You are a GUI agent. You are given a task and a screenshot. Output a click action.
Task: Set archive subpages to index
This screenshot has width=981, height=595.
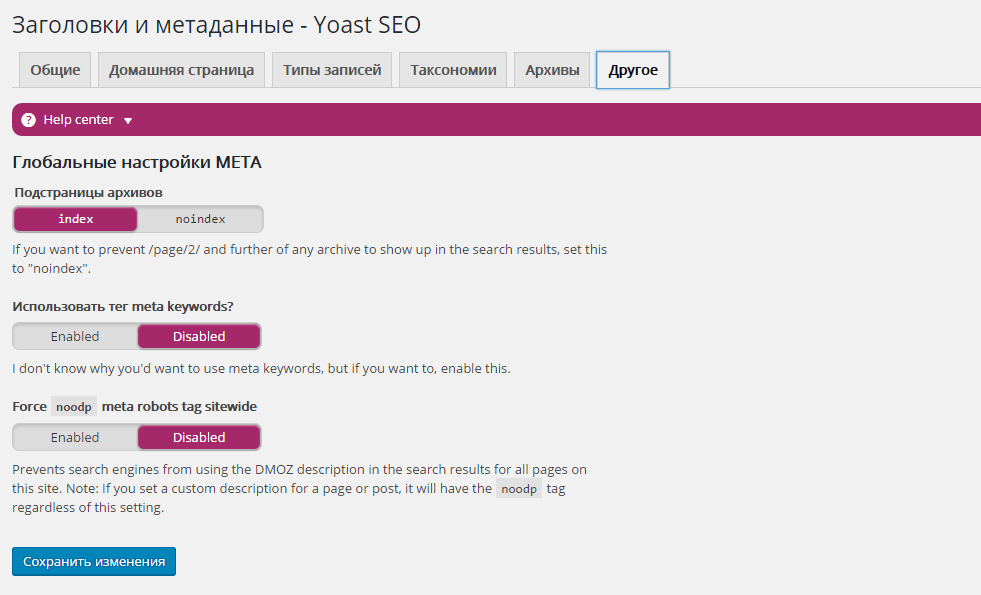75,219
